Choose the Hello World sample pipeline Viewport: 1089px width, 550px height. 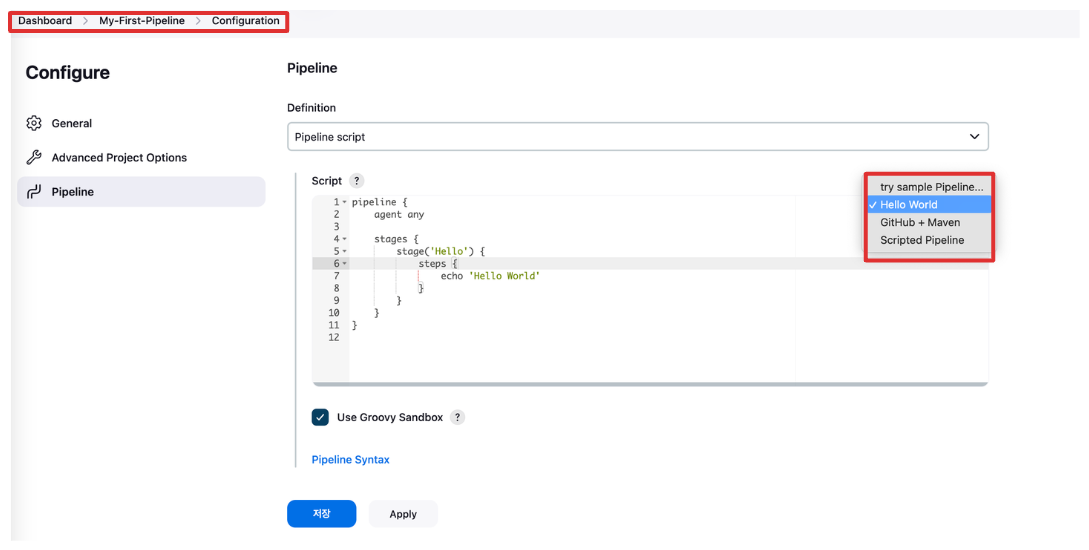pyautogui.click(x=929, y=205)
